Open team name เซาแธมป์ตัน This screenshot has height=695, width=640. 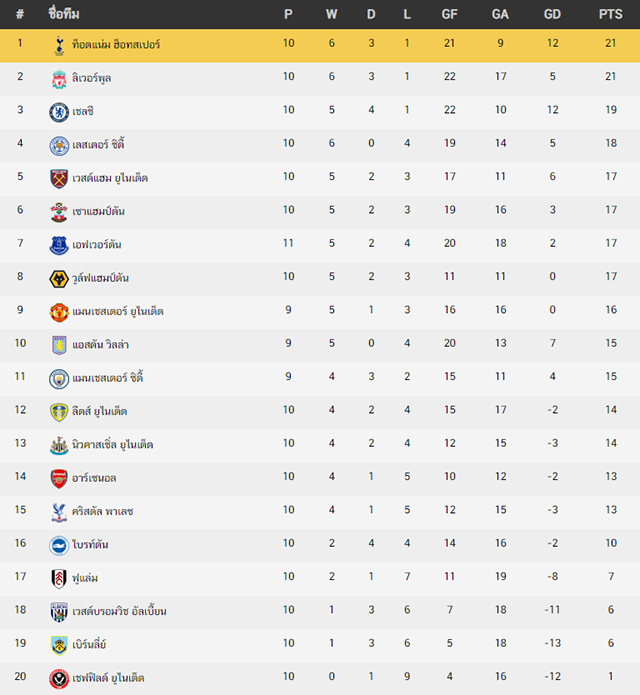[98, 211]
